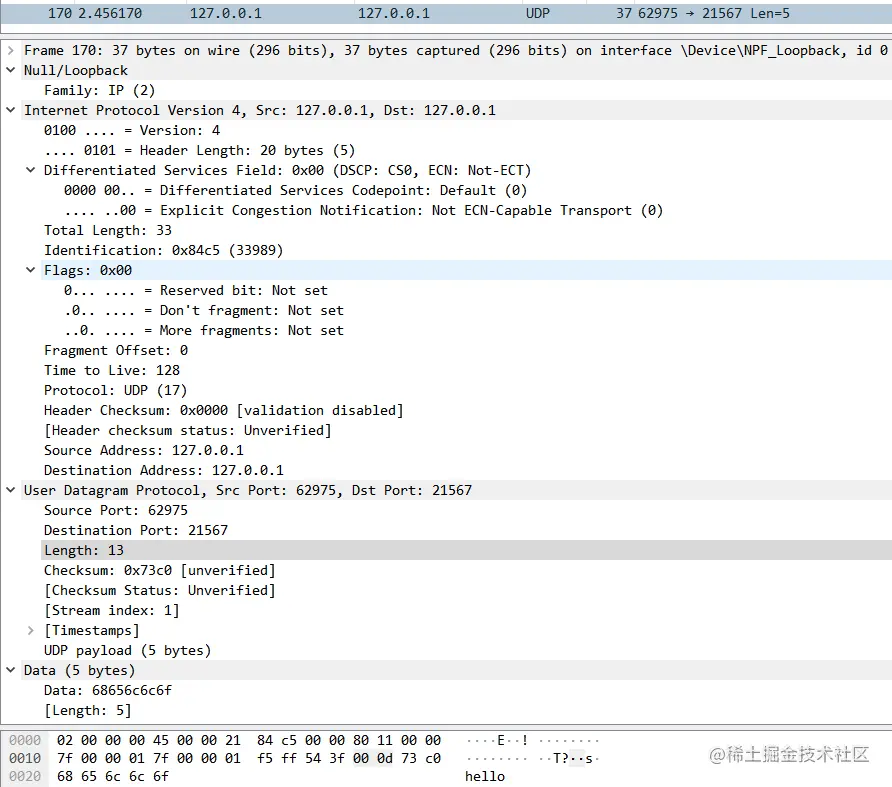Click hex offset 0010 row label
Viewport: 892px width, 787px height.
tap(25, 759)
